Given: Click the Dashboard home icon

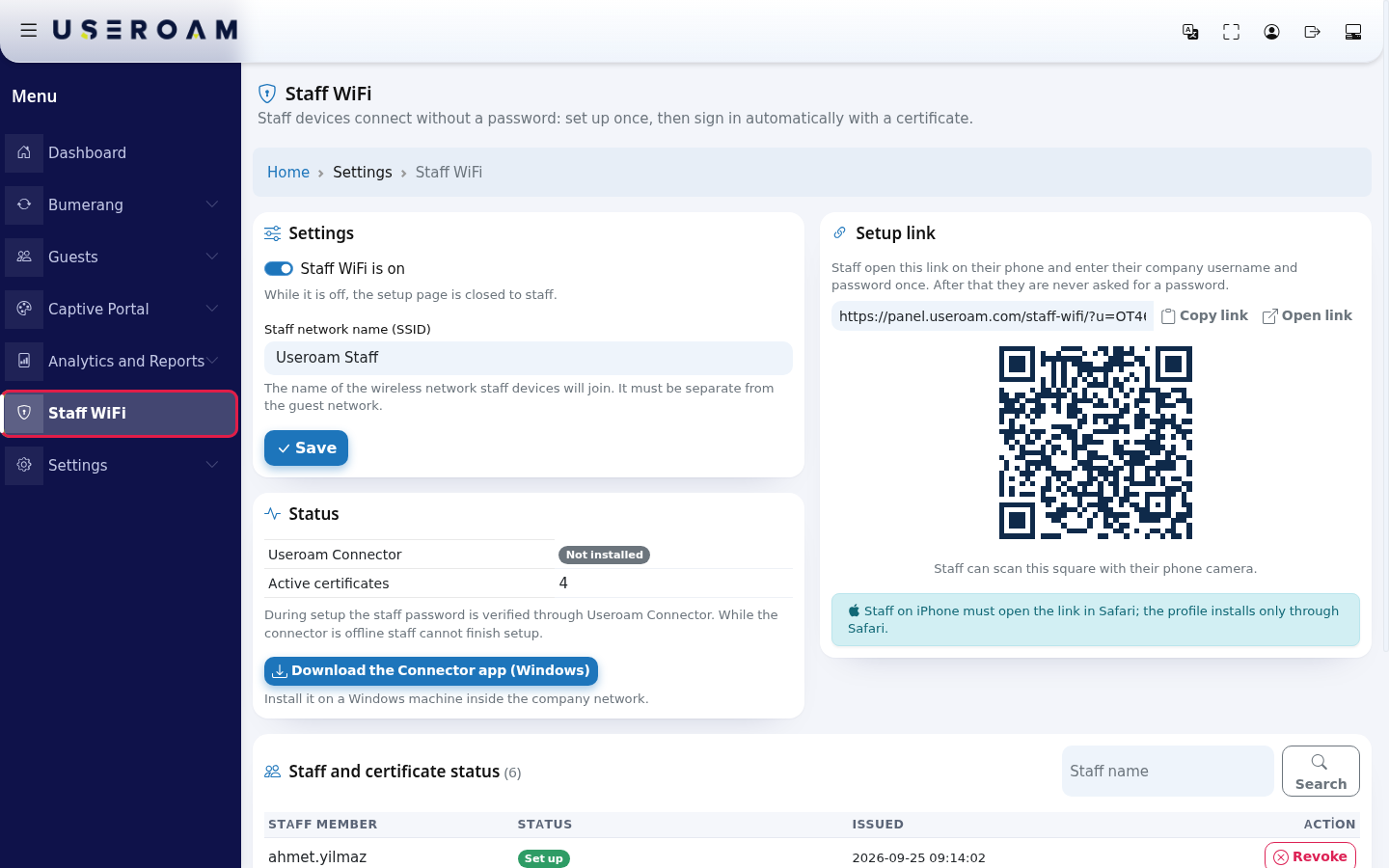Looking at the screenshot, I should pos(24,152).
